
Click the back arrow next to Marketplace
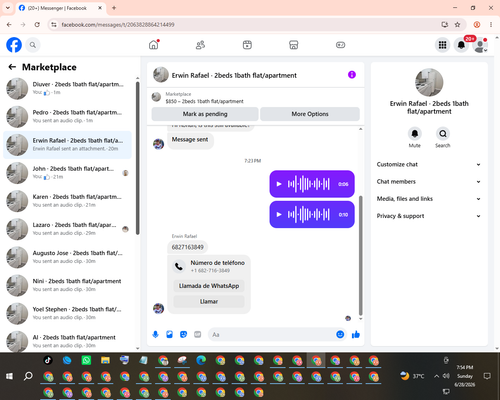click(12, 67)
